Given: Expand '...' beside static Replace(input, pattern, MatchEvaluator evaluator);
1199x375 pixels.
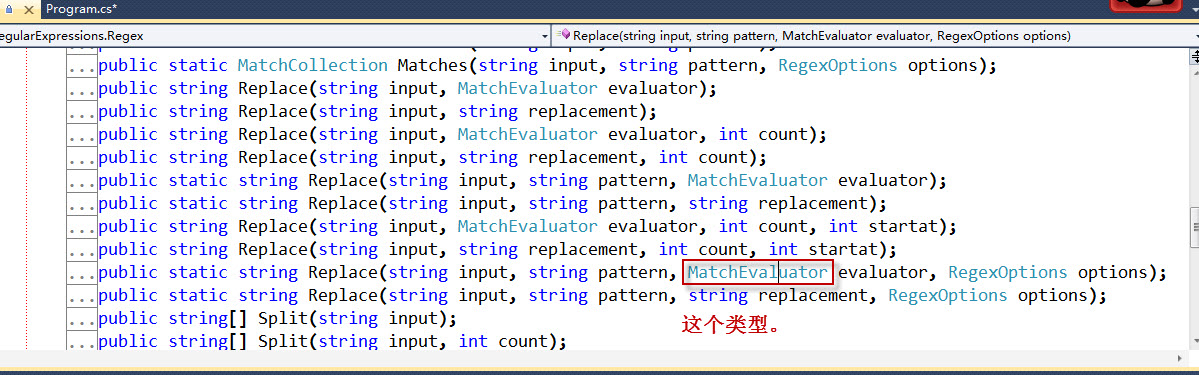Looking at the screenshot, I should (x=82, y=181).
